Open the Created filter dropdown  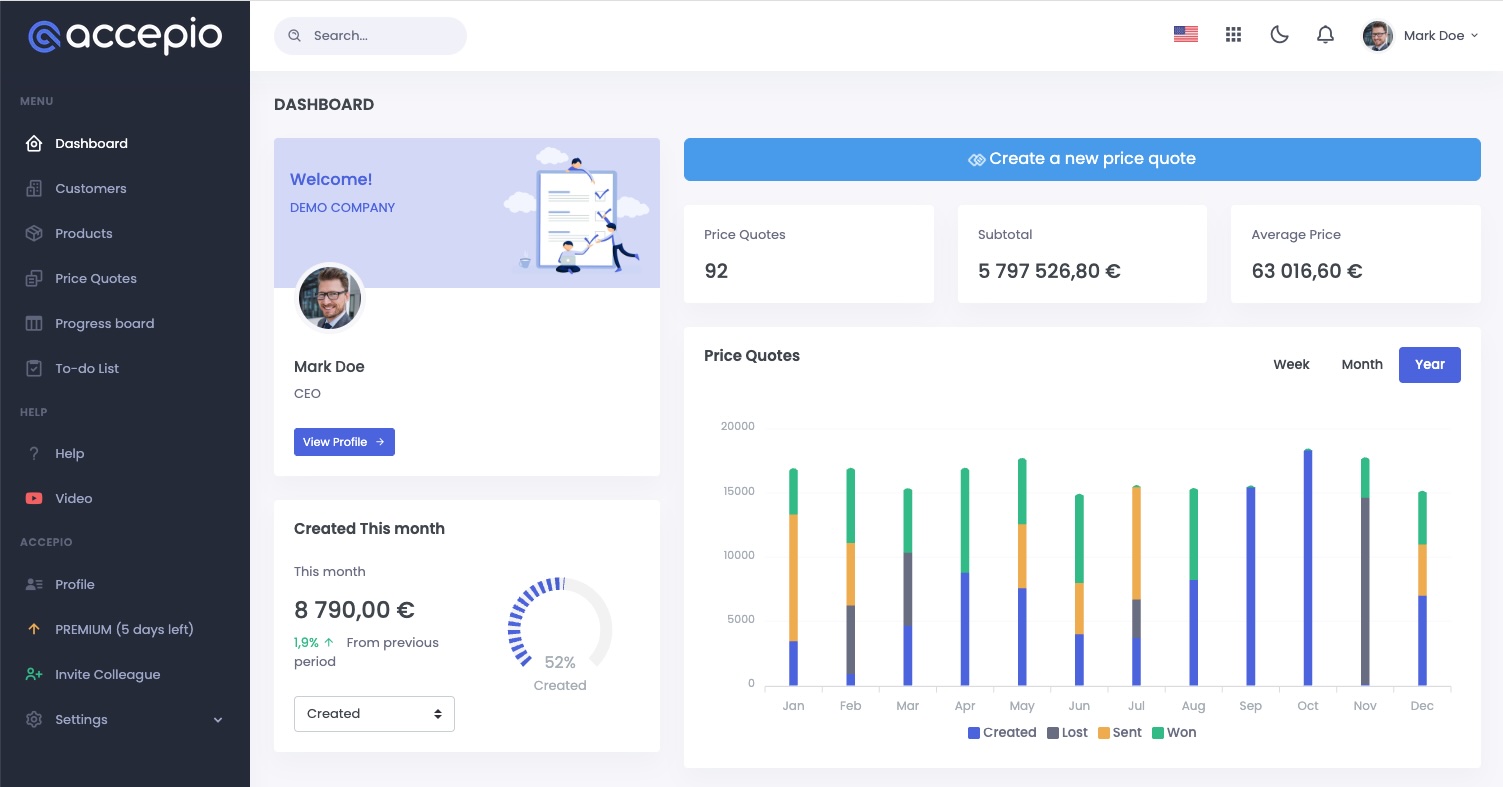[374, 713]
